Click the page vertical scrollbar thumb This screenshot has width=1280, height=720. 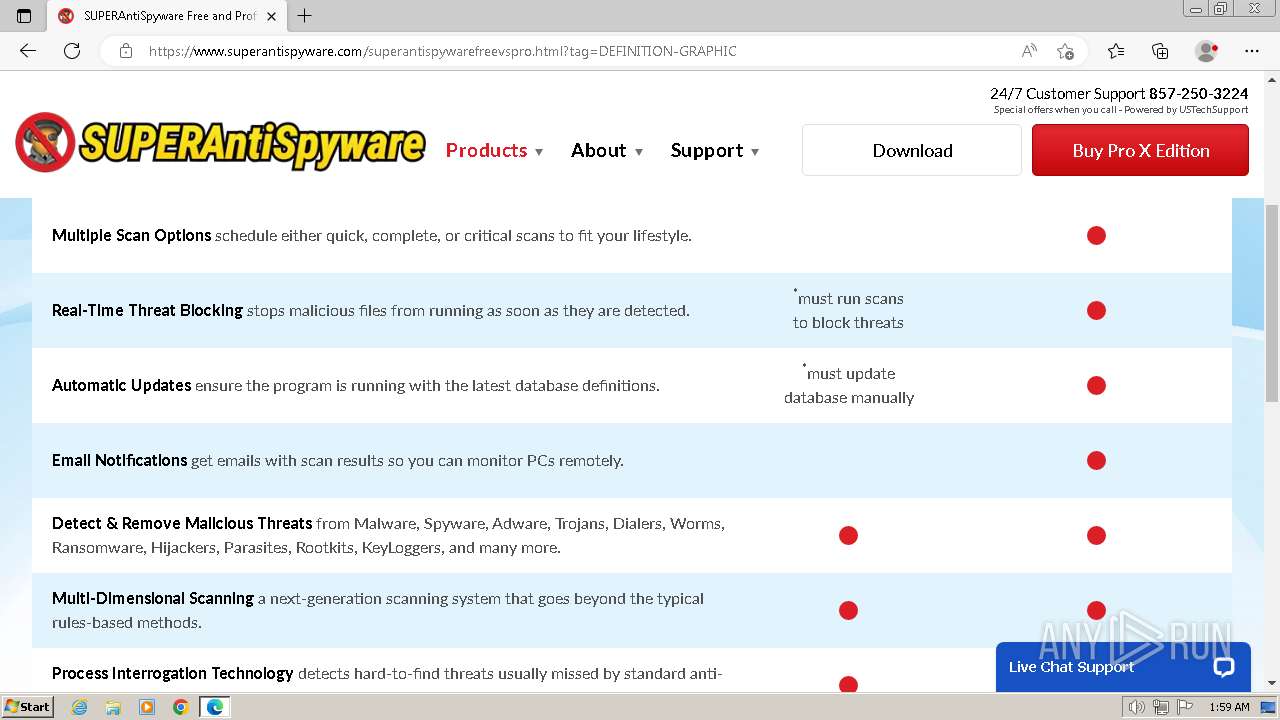pos(1272,303)
